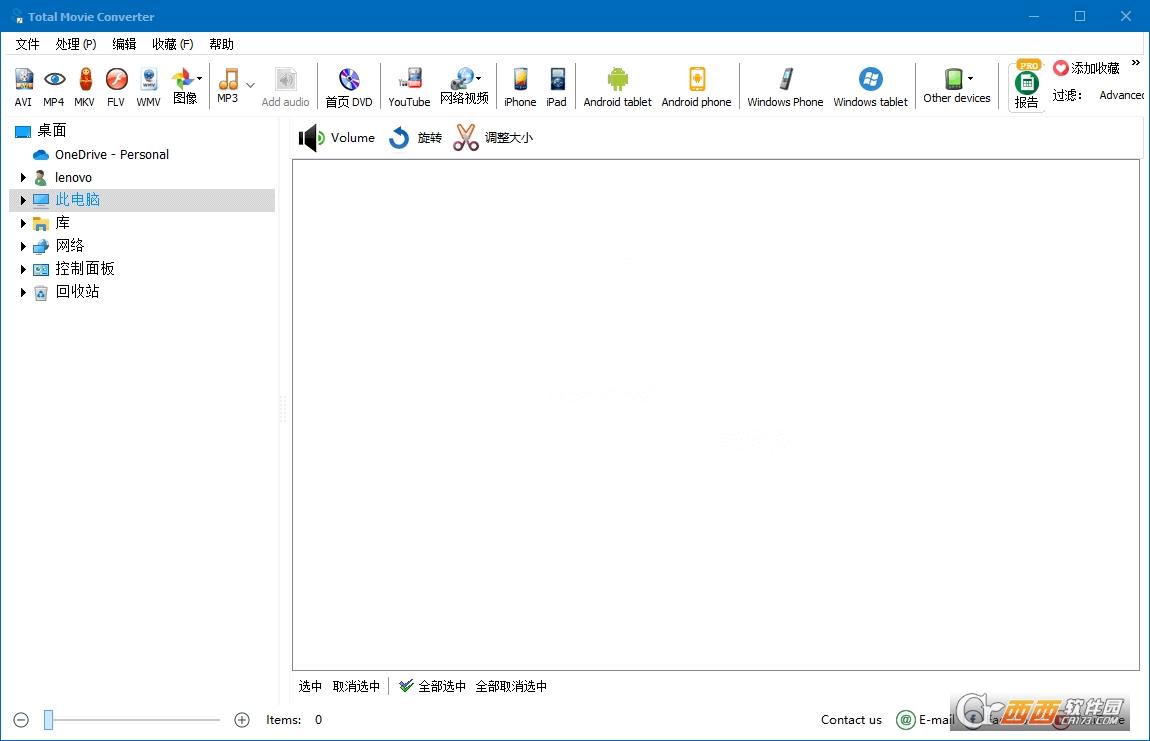Screen dimensions: 1150x741
Task: Expand the 控制面板 node
Action: point(23,269)
